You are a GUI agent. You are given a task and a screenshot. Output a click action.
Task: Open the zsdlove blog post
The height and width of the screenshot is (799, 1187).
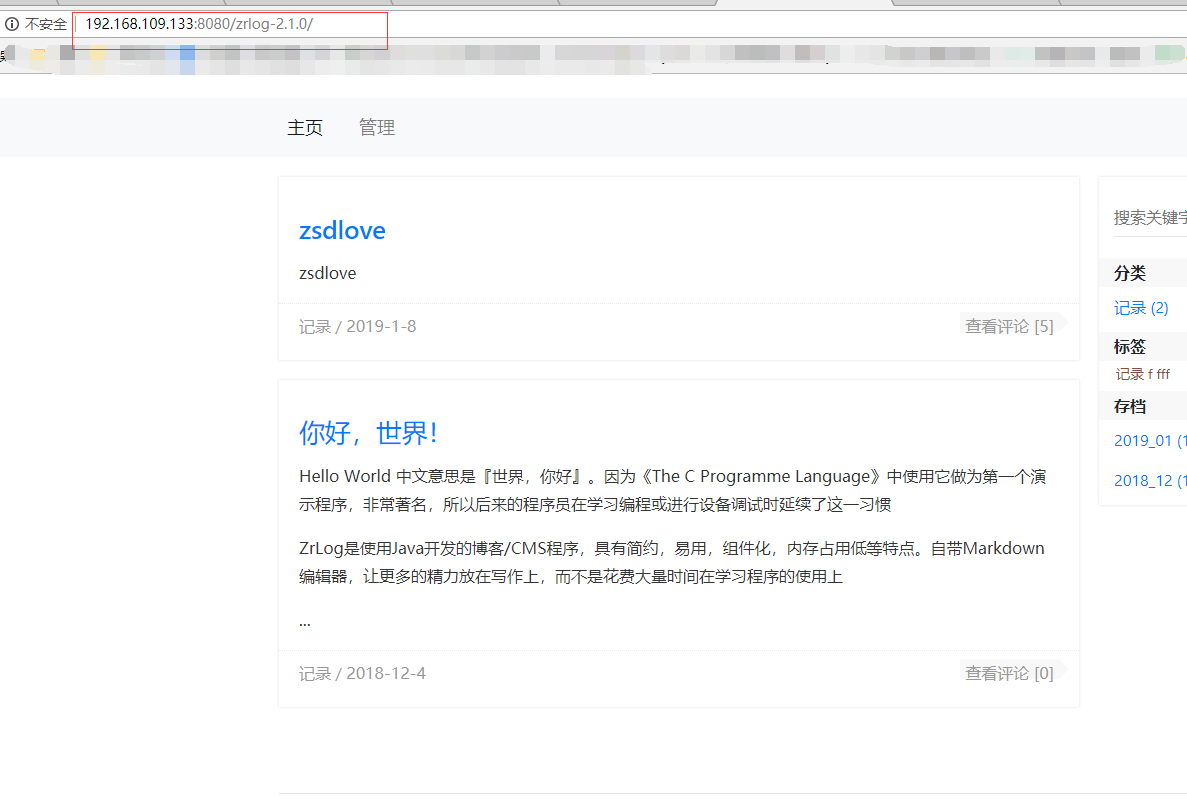point(342,230)
